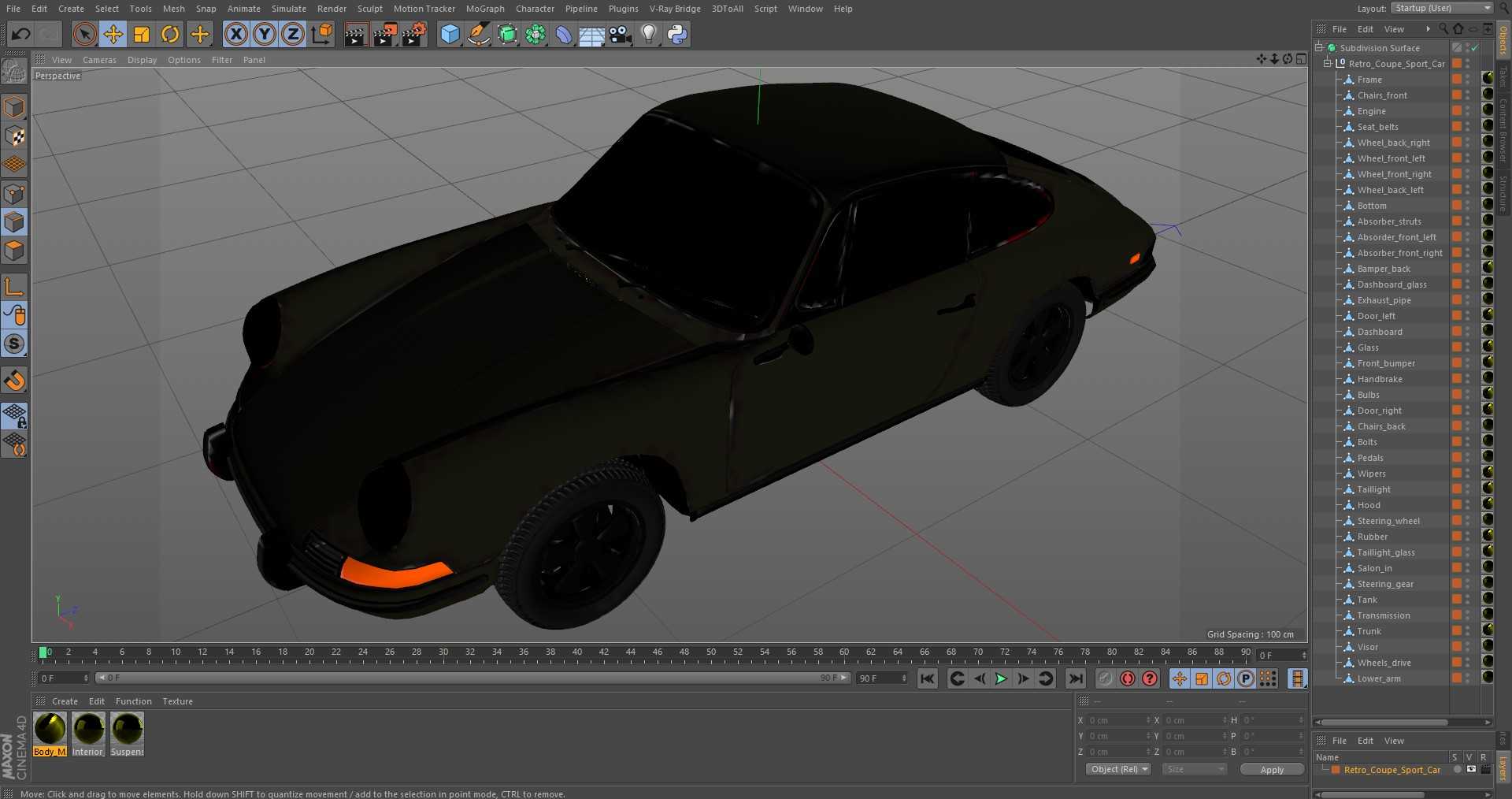
Task: Click the Floor environment icon
Action: tap(591, 34)
